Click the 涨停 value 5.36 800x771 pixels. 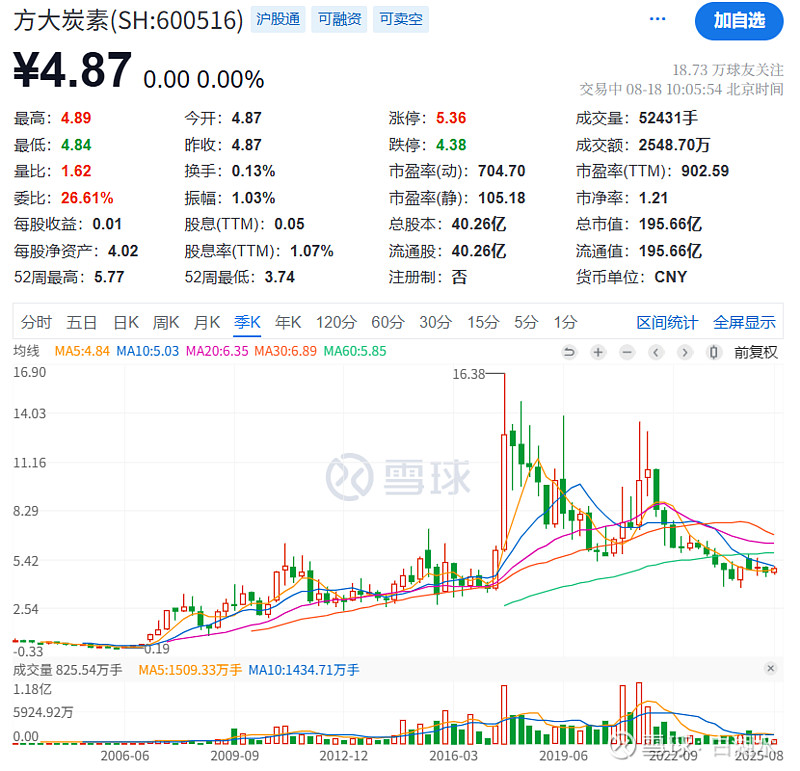(451, 118)
